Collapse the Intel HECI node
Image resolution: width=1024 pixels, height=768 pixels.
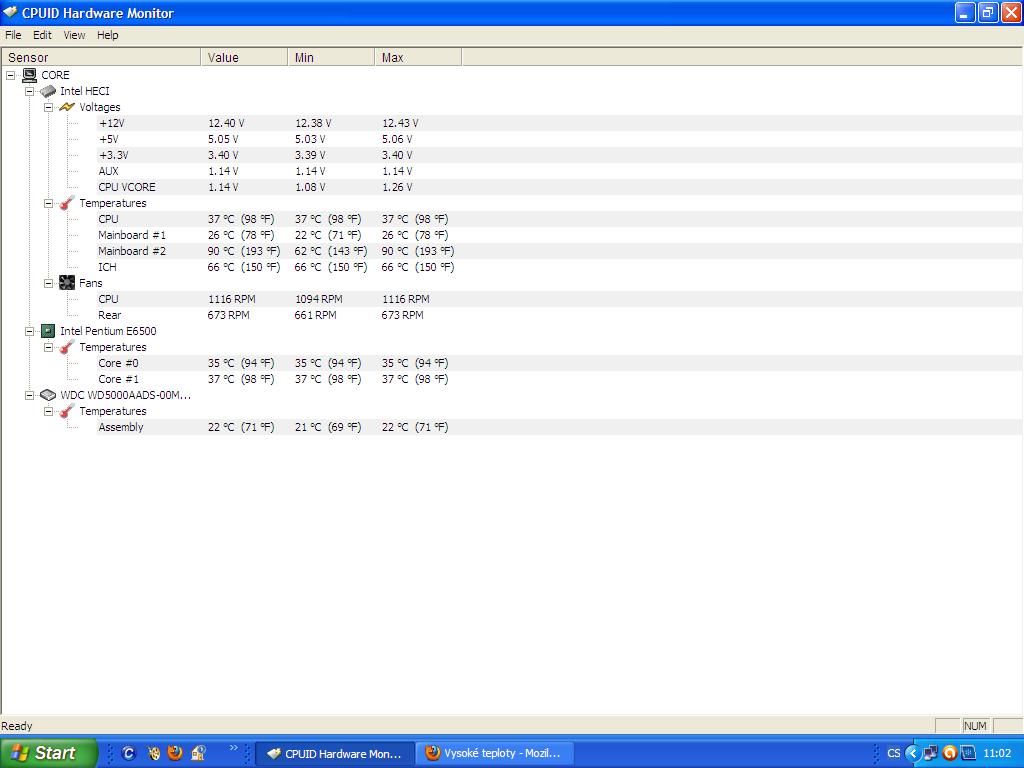tap(29, 91)
